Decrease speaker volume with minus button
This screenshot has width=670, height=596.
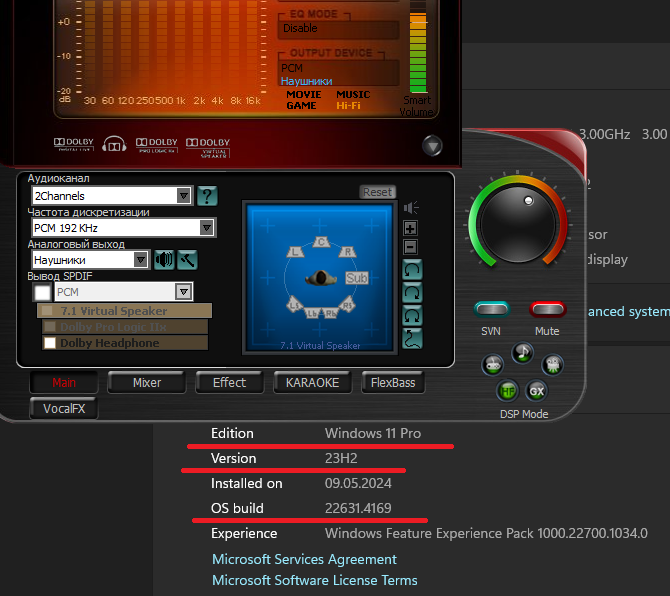(411, 247)
